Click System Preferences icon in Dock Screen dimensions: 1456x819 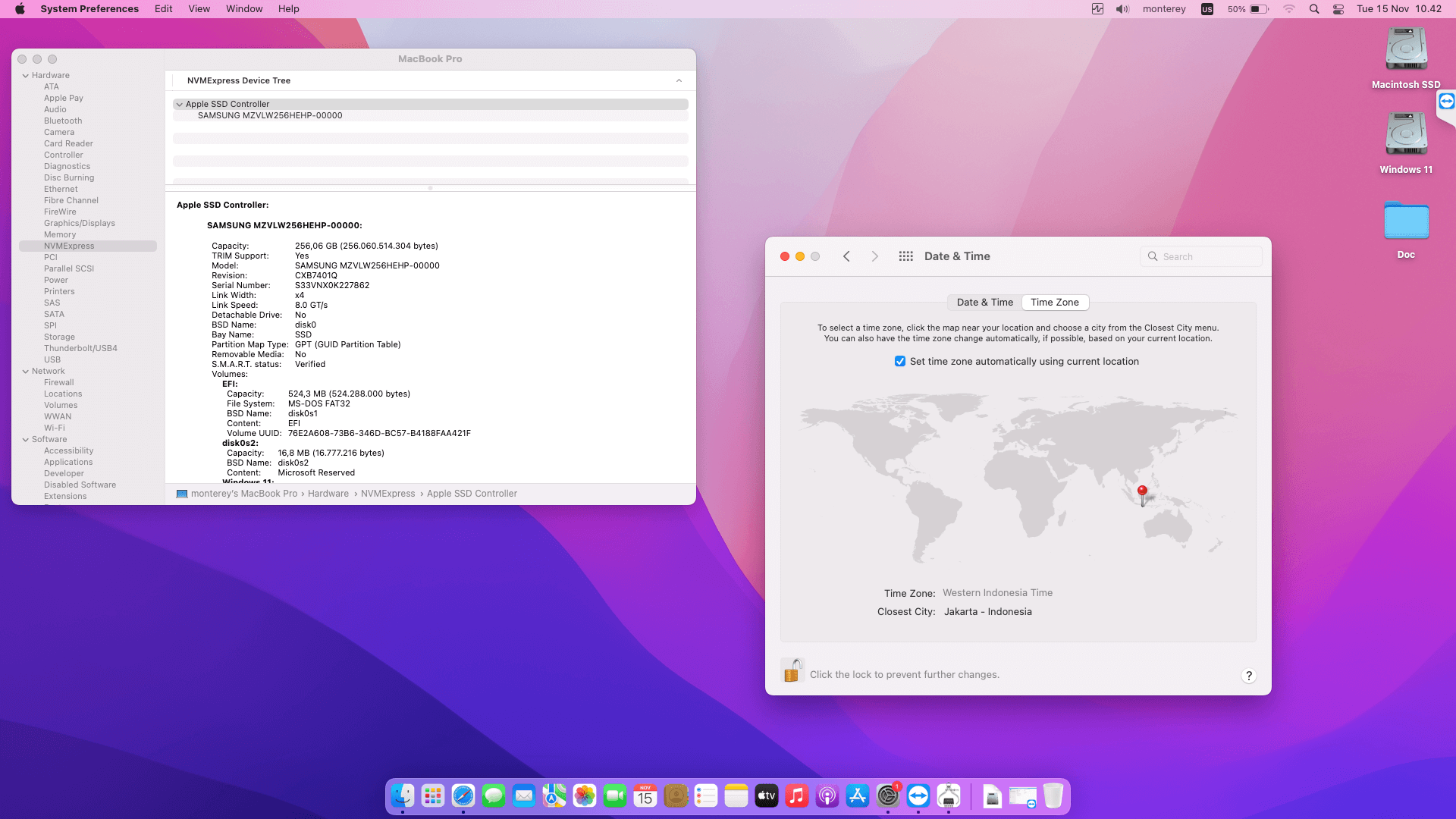pos(888,795)
